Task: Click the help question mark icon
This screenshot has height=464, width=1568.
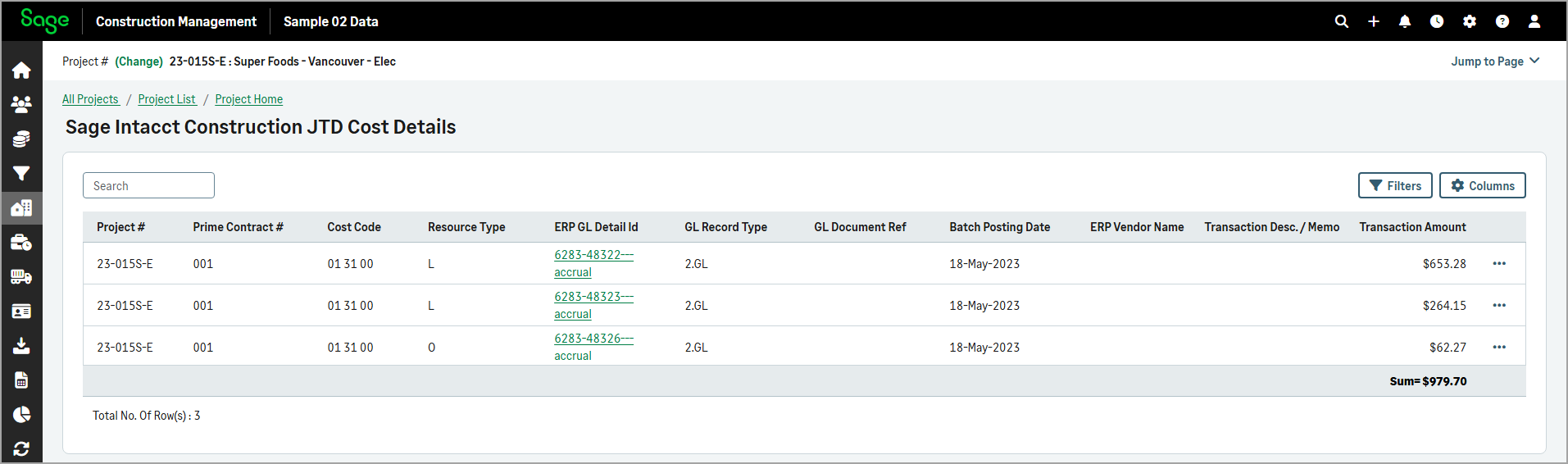Action: click(1502, 21)
